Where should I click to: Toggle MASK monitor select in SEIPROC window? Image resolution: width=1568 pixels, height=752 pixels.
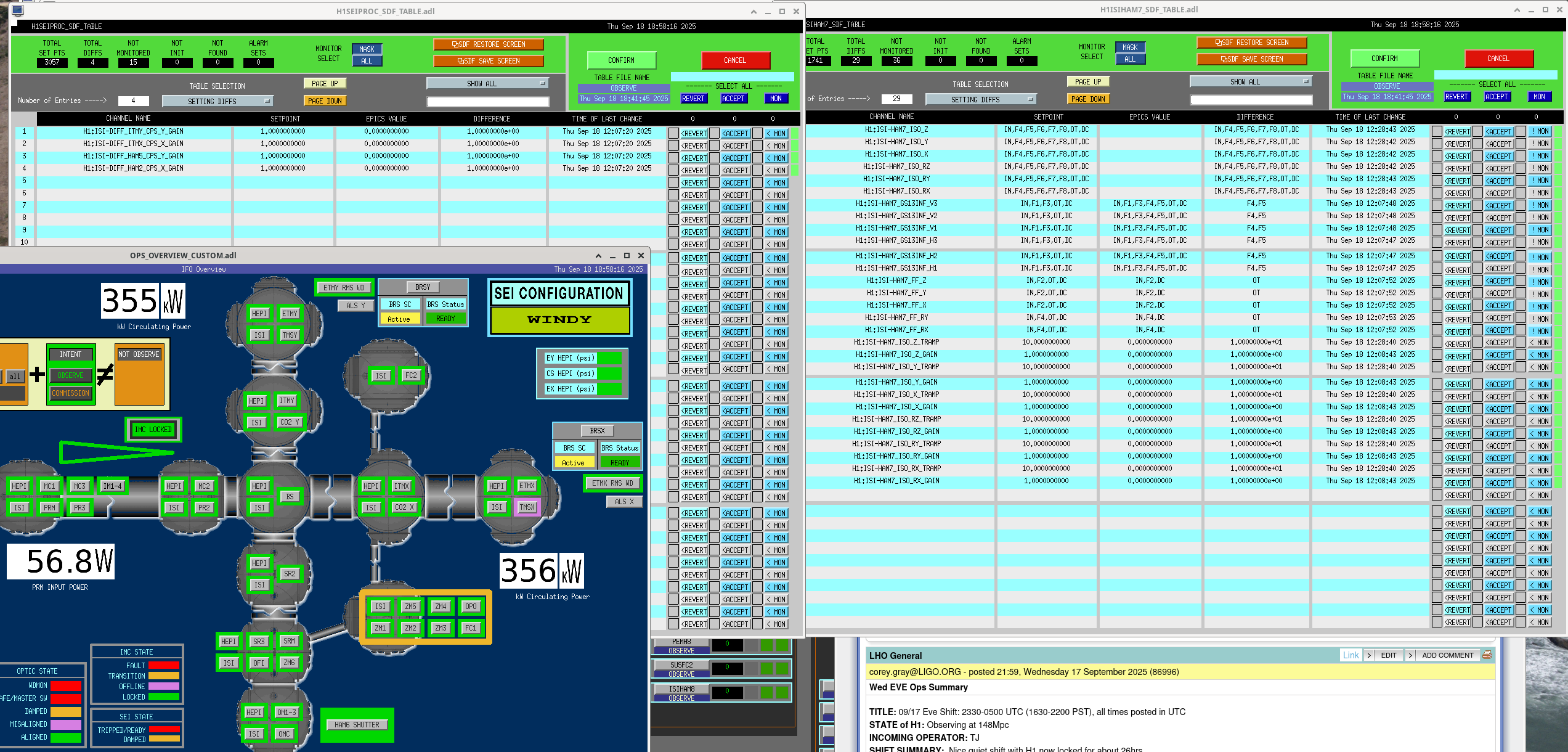pos(367,49)
